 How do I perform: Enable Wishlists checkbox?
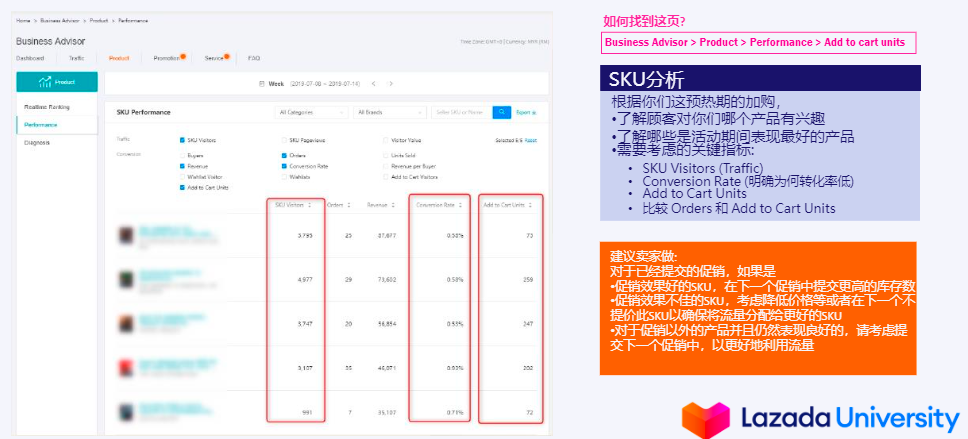coord(284,177)
